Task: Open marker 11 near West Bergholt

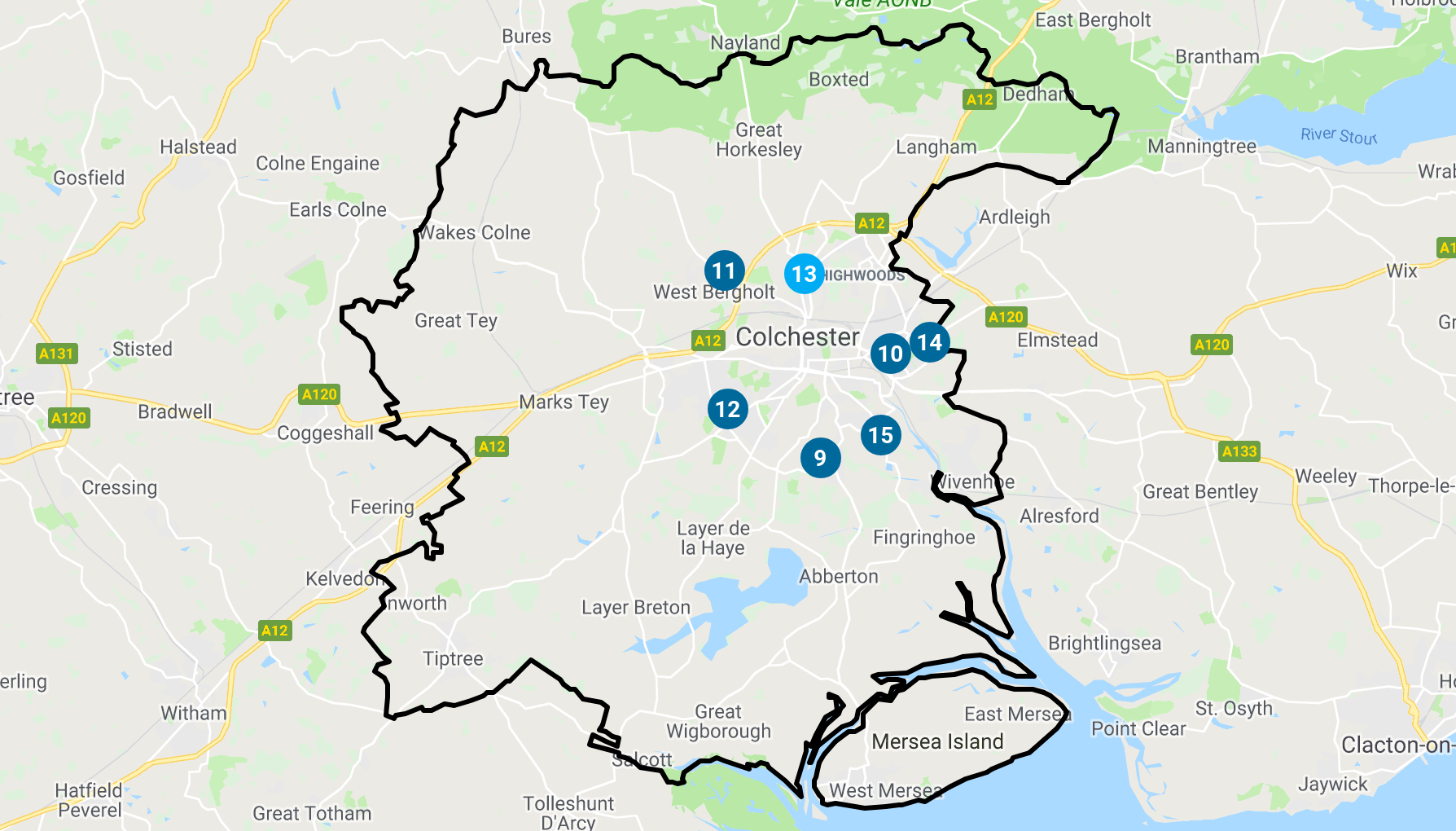Action: [x=724, y=270]
